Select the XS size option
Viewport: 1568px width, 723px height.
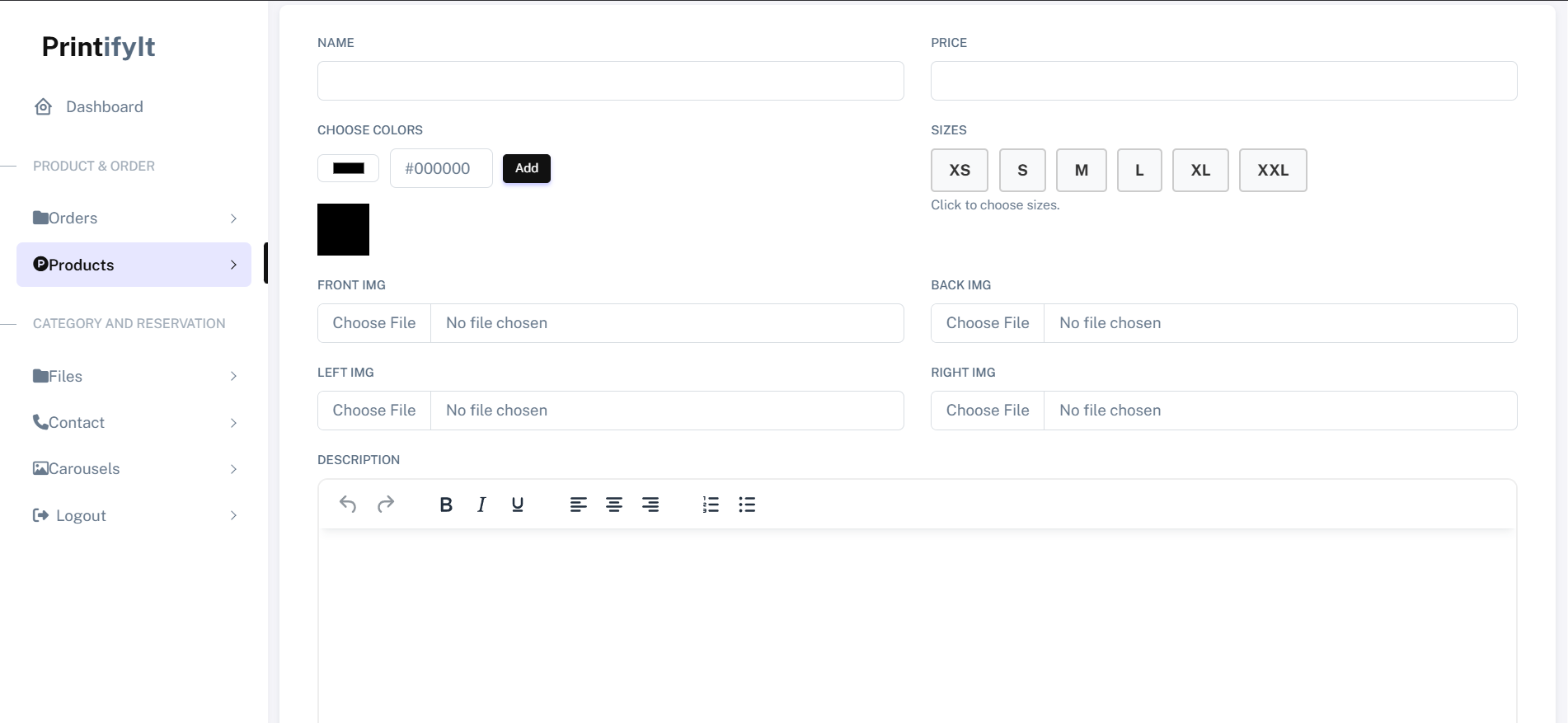960,170
